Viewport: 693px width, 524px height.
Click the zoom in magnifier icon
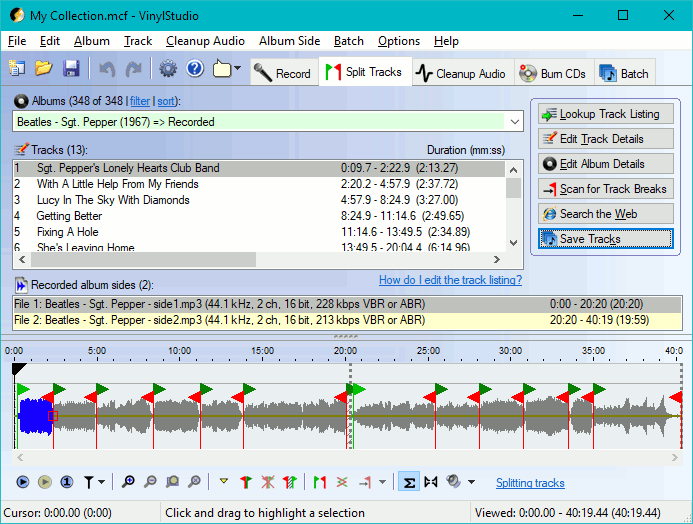pyautogui.click(x=129, y=482)
